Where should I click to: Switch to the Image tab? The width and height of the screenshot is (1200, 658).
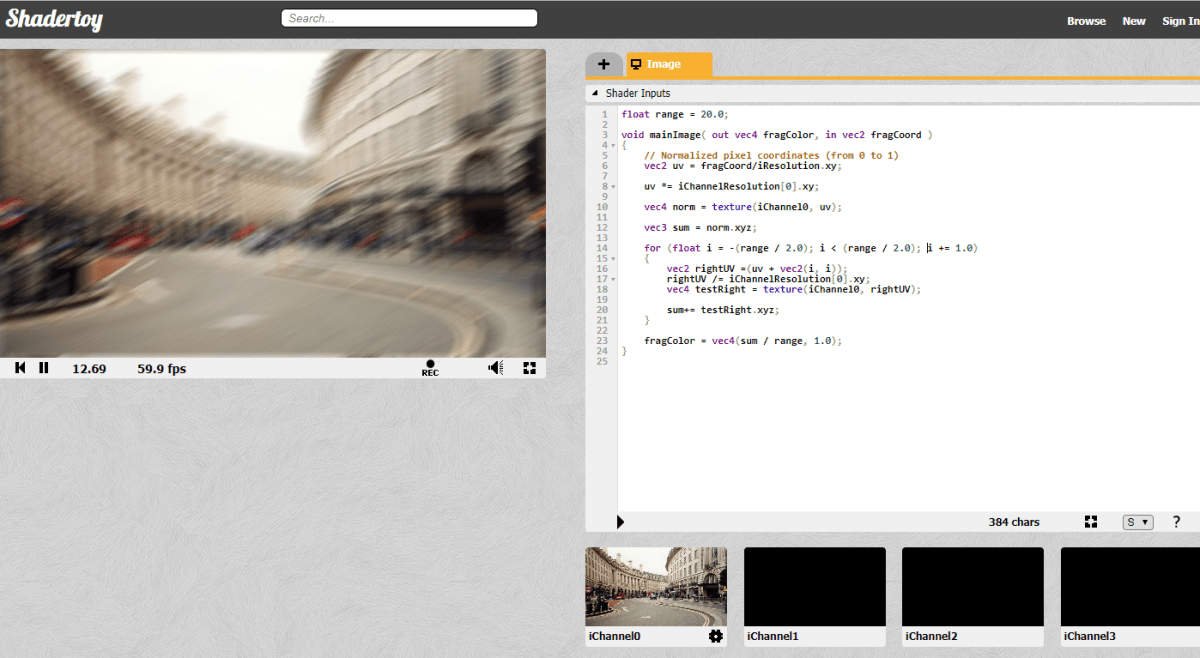pyautogui.click(x=668, y=64)
